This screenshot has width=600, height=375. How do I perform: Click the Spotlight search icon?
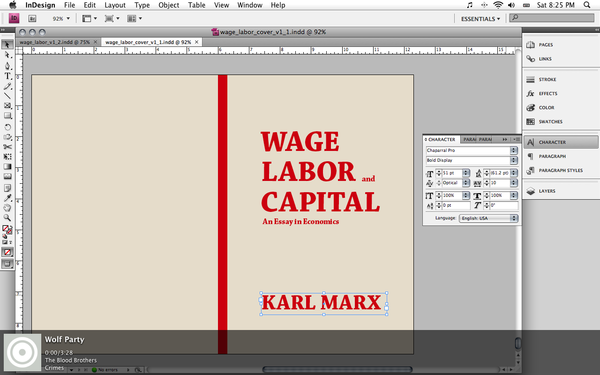click(x=587, y=5)
